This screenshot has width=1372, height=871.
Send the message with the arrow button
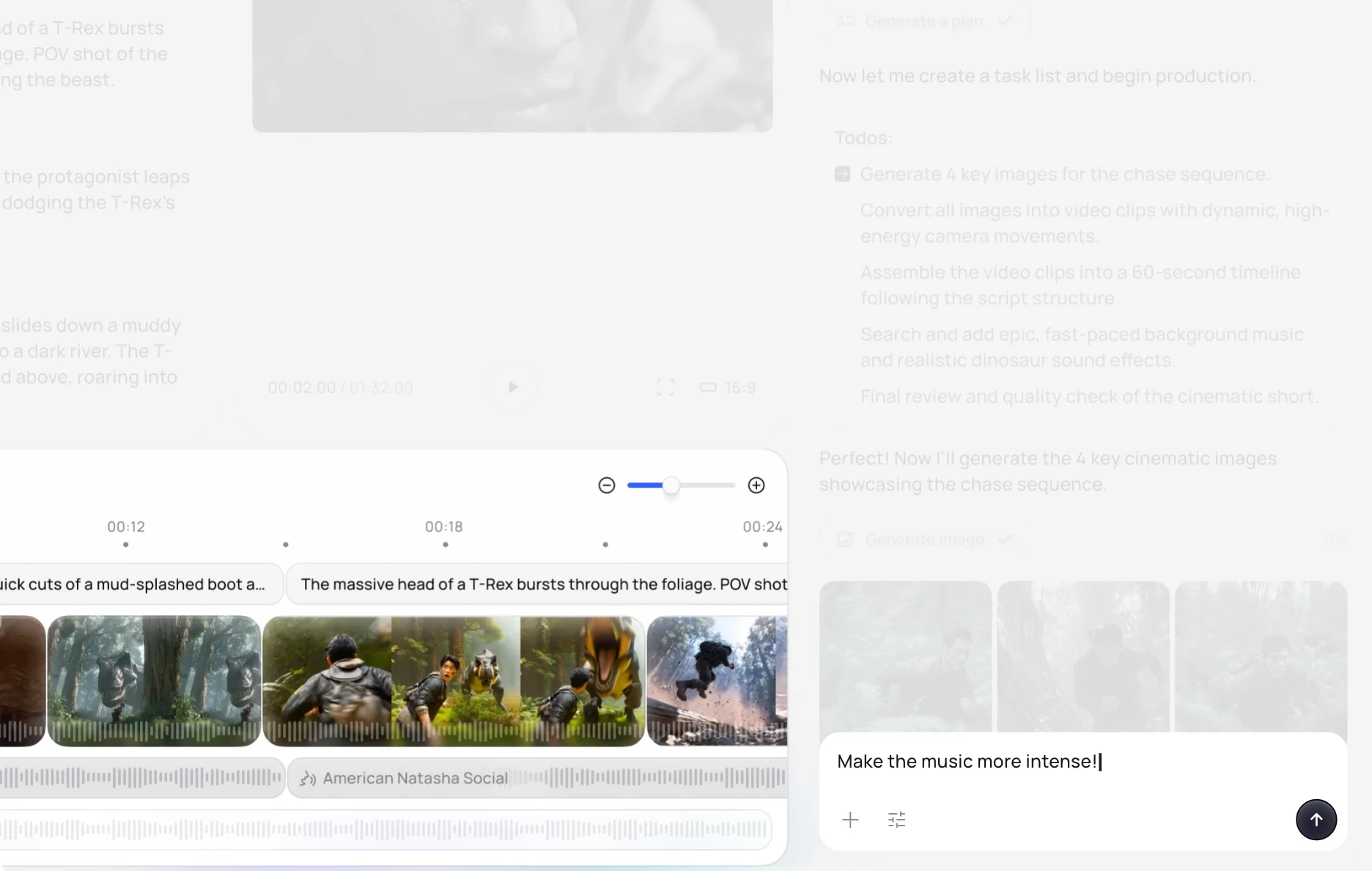pos(1316,820)
